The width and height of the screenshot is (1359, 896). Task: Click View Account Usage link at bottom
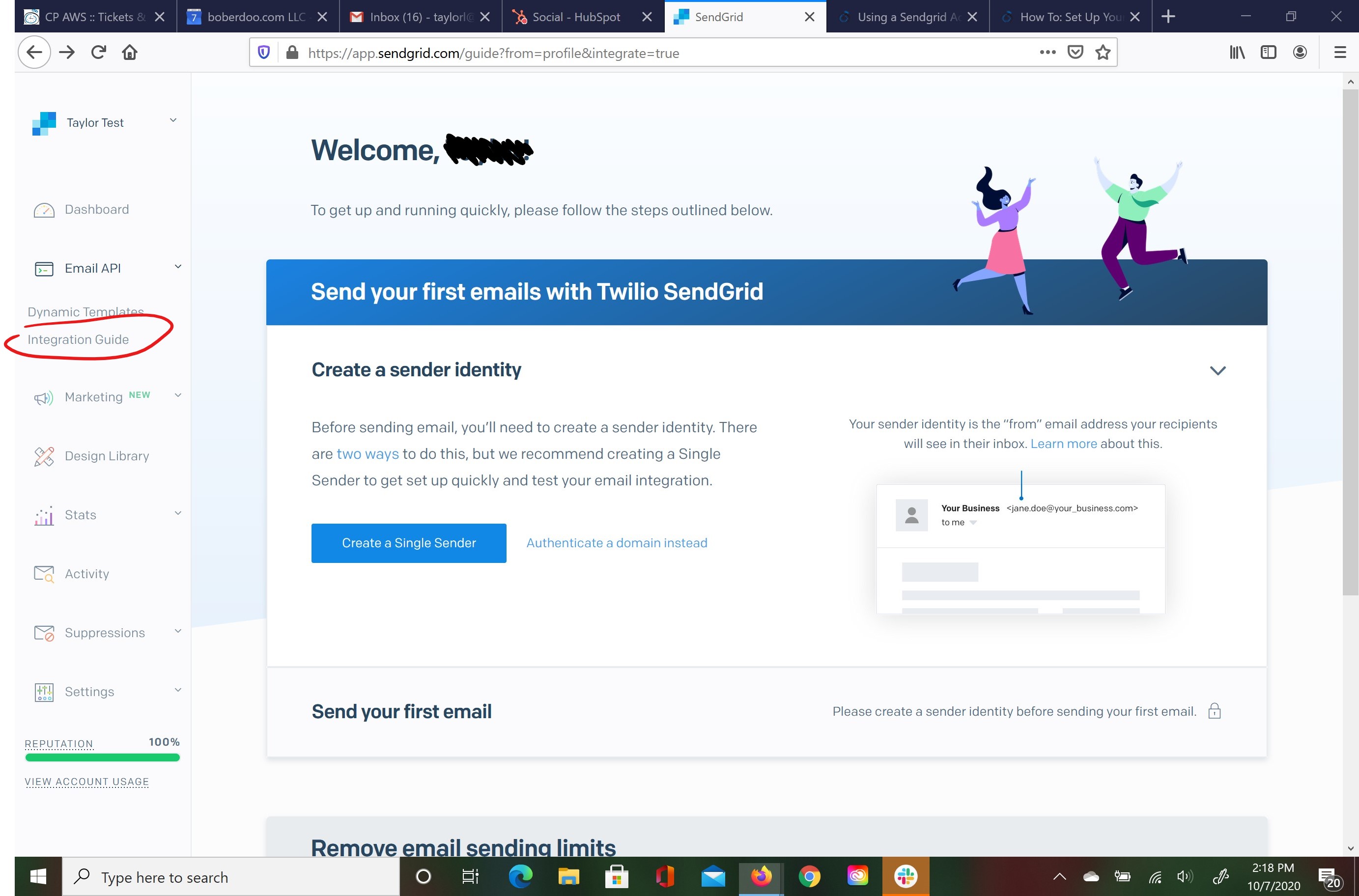pyautogui.click(x=87, y=782)
